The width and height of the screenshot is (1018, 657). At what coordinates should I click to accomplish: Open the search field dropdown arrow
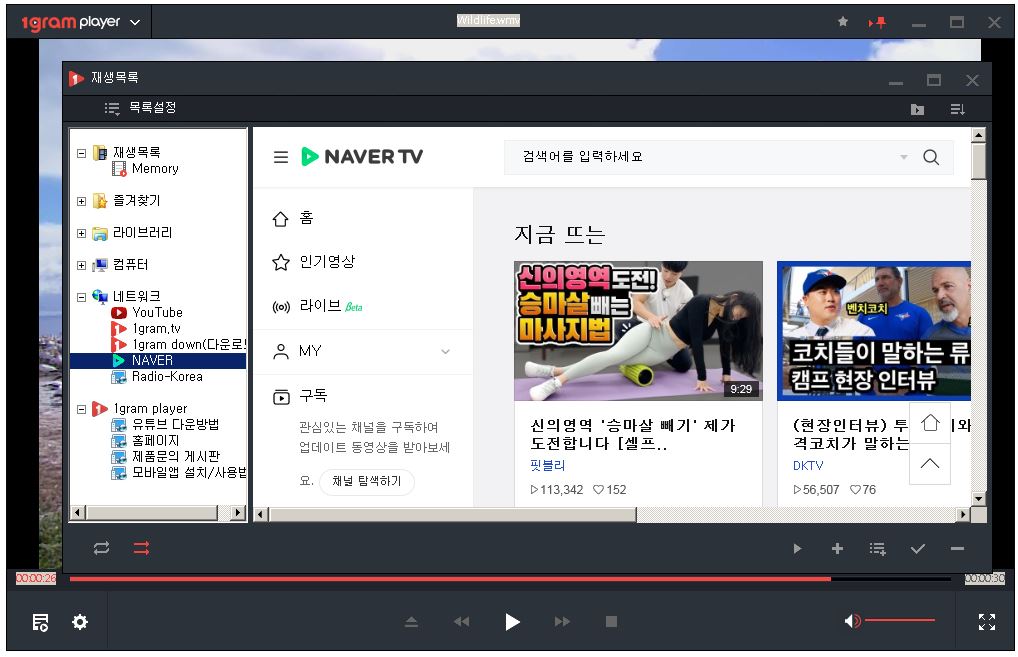[903, 157]
